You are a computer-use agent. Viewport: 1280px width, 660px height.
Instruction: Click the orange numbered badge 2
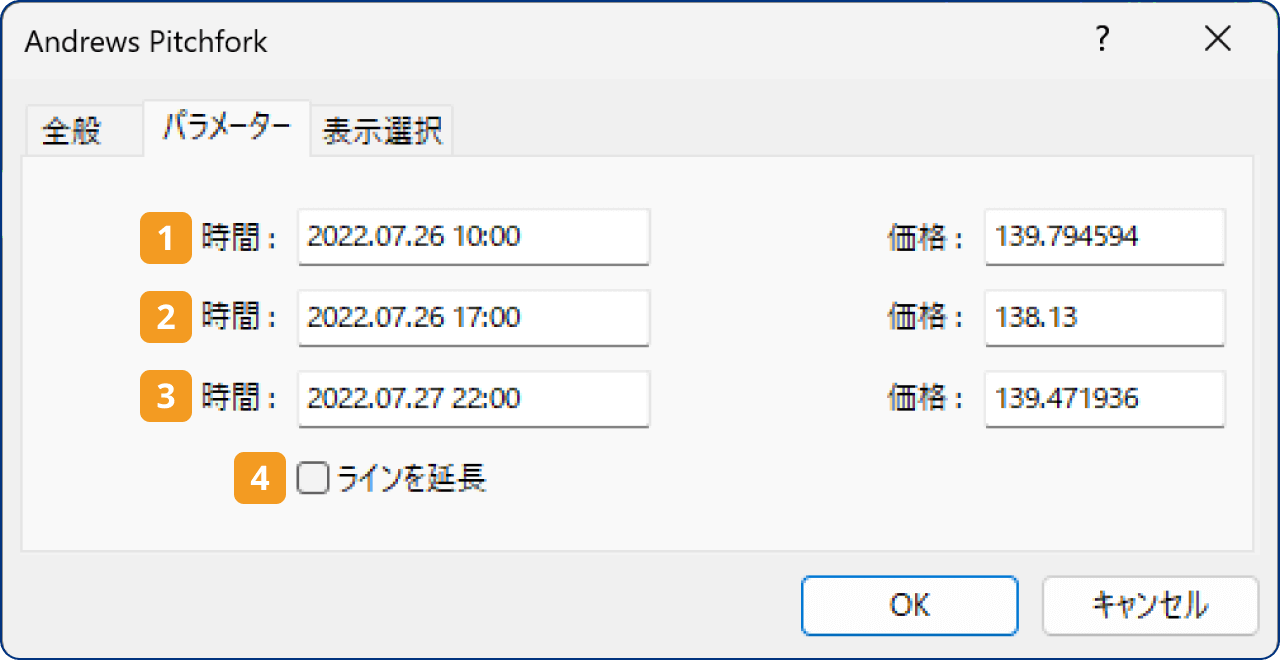point(166,318)
